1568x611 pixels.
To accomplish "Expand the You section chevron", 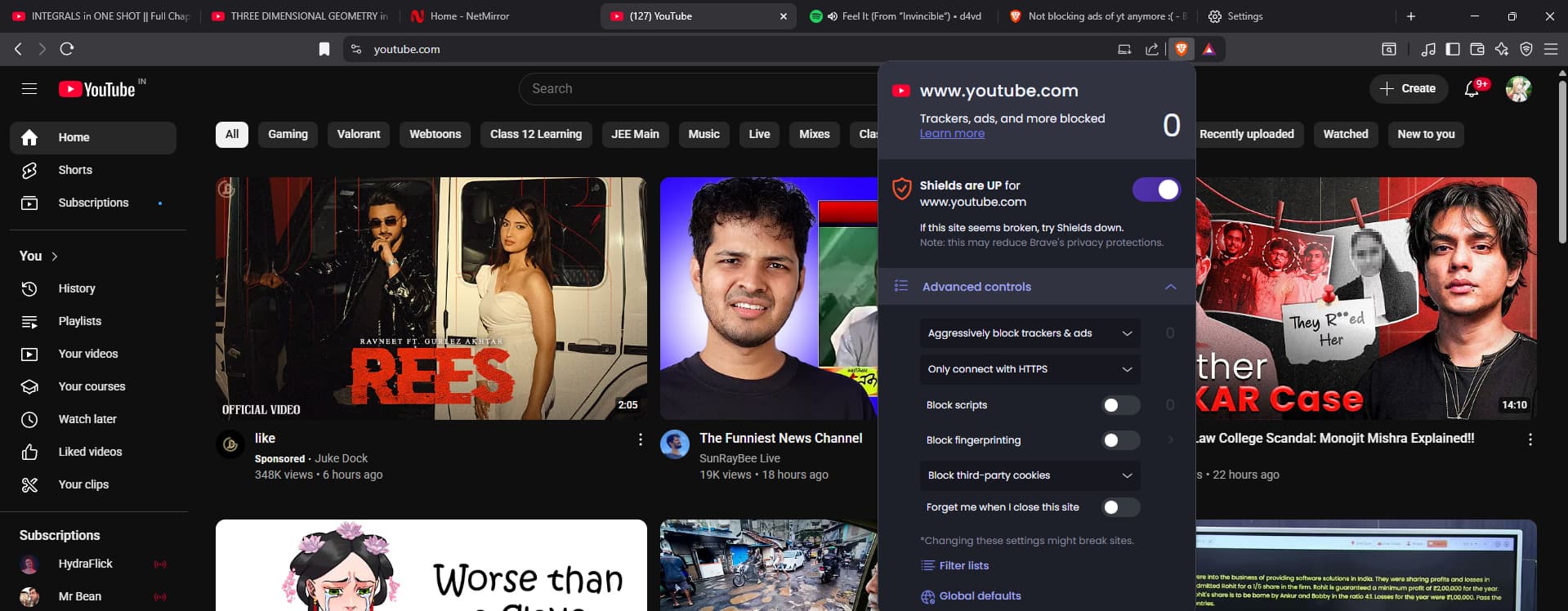I will pos(55,256).
